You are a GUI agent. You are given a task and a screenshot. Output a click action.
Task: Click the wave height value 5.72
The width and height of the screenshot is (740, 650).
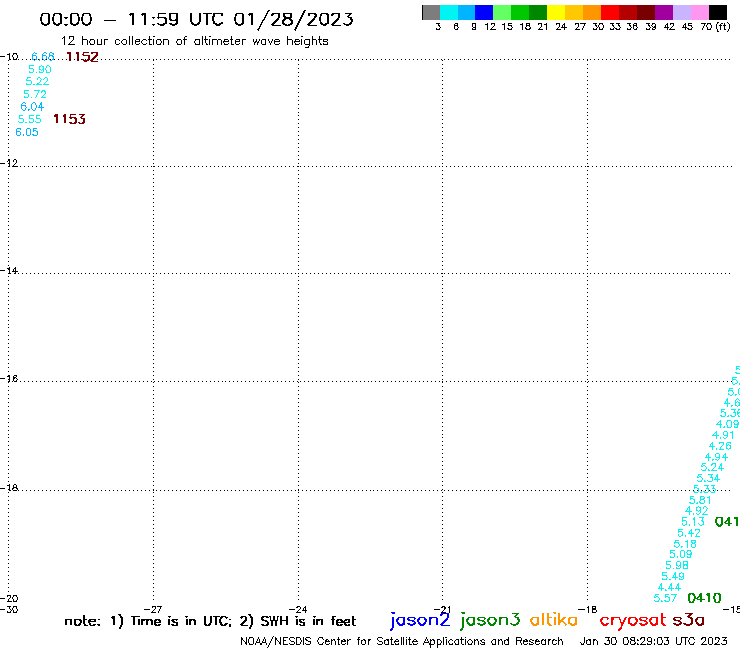click(x=35, y=94)
